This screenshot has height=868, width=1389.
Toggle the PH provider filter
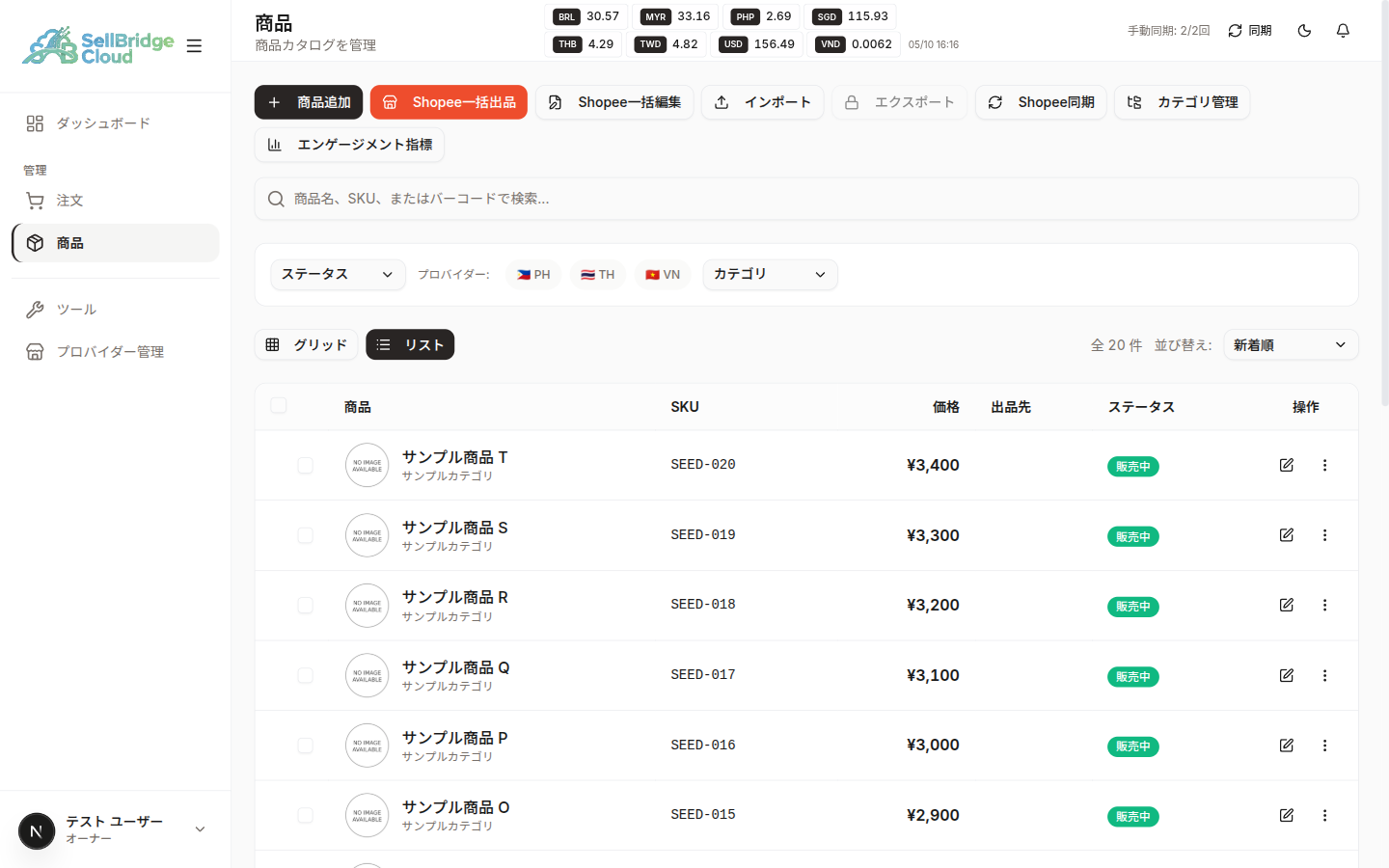click(x=533, y=275)
